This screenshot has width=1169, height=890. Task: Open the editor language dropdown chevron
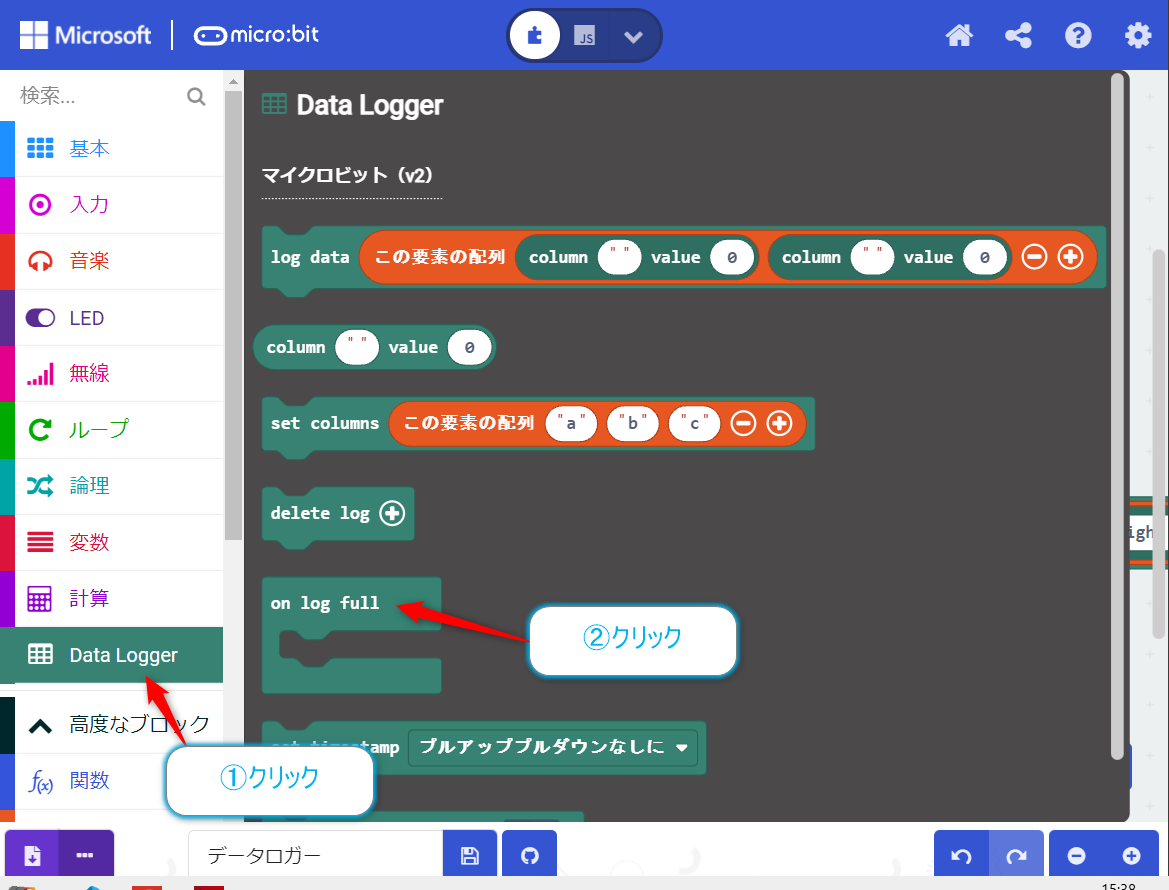[633, 36]
